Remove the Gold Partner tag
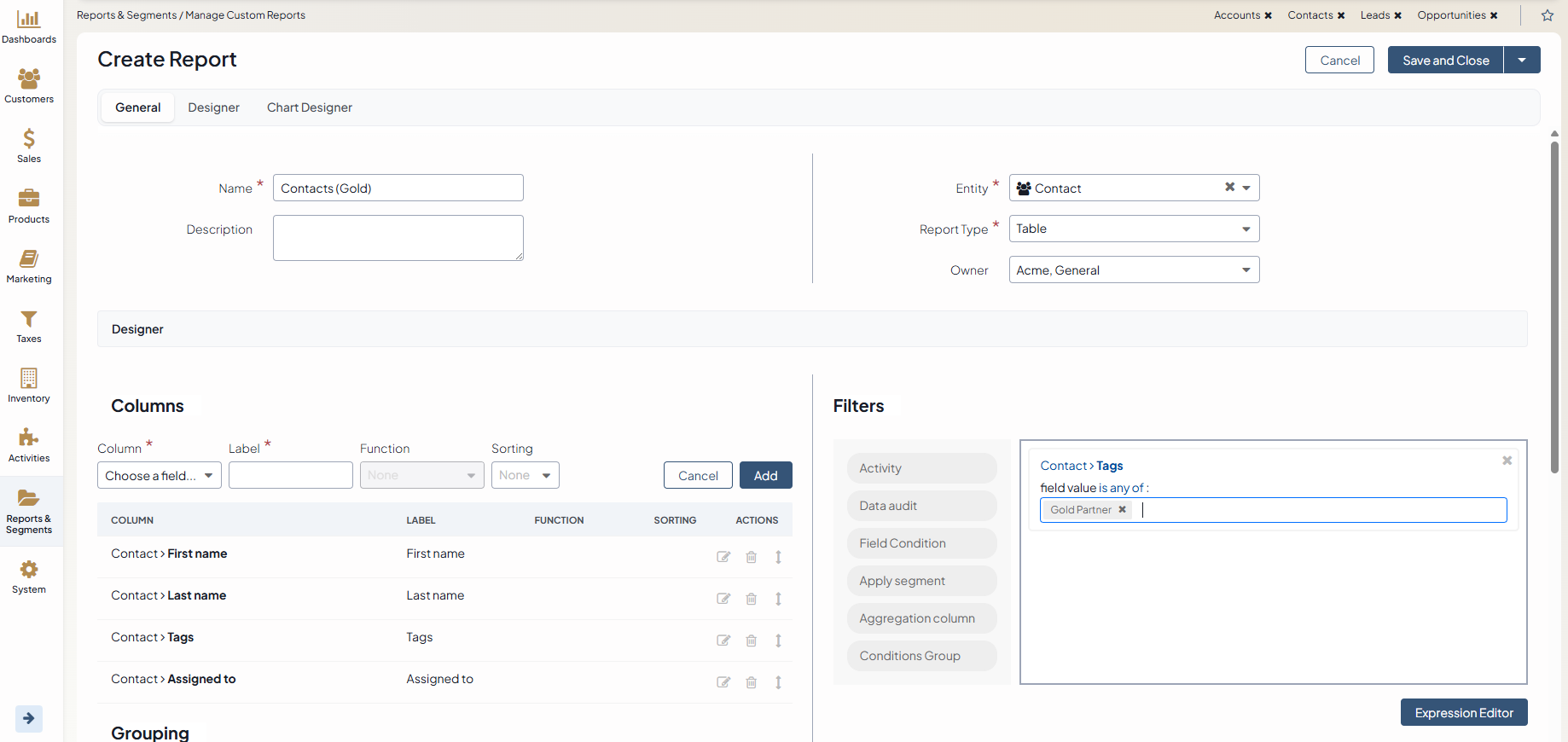Screen dimensions: 1568x742 1123,510
